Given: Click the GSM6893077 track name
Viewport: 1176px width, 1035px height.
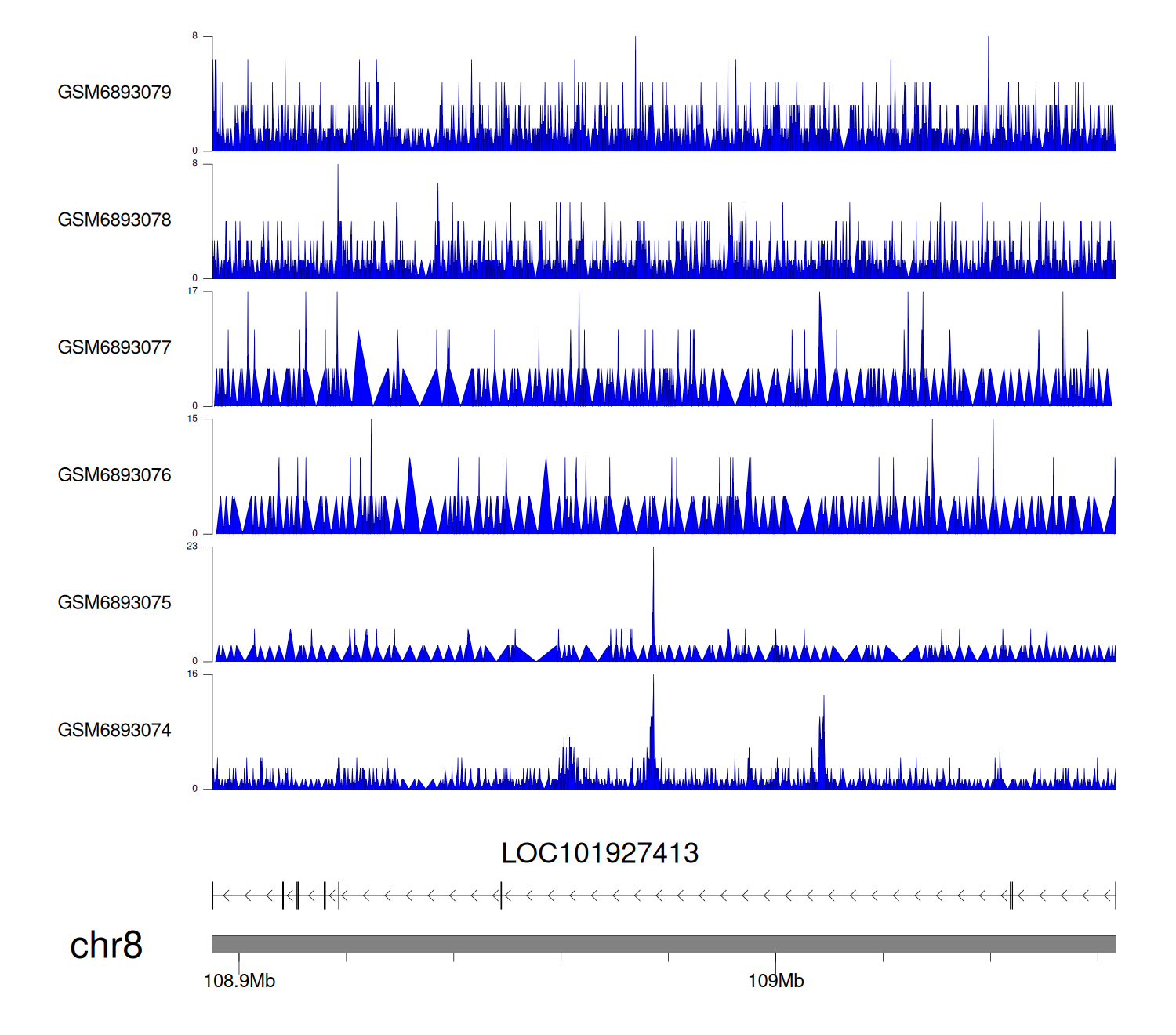Looking at the screenshot, I should [x=114, y=348].
